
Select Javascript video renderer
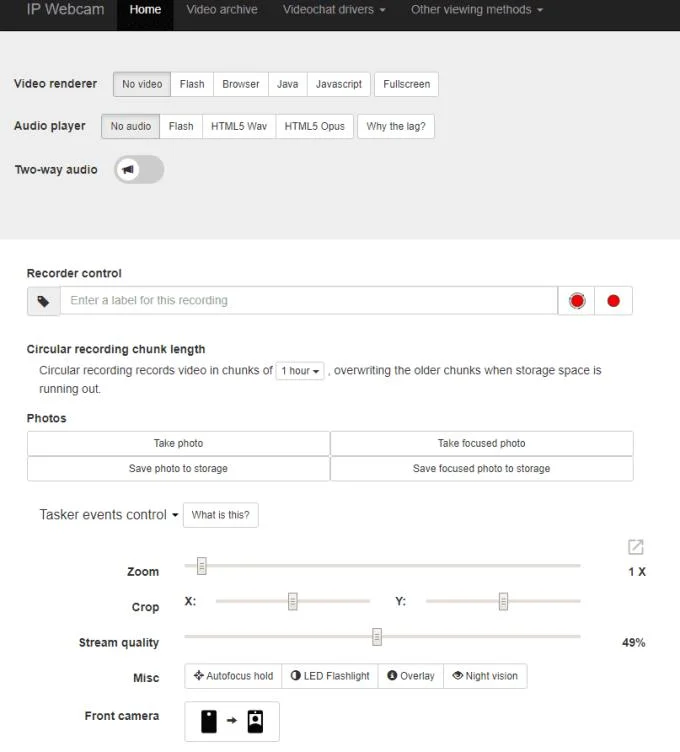click(x=339, y=84)
